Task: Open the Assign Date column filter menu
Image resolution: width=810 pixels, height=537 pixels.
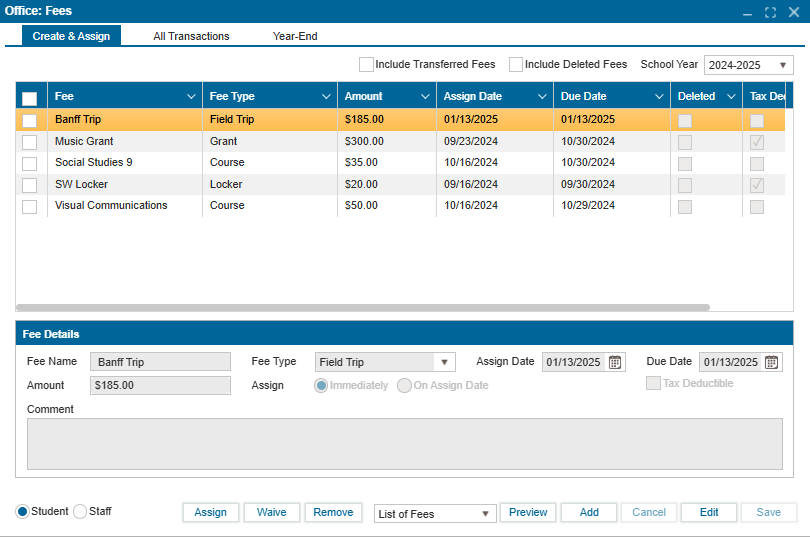Action: pos(541,97)
